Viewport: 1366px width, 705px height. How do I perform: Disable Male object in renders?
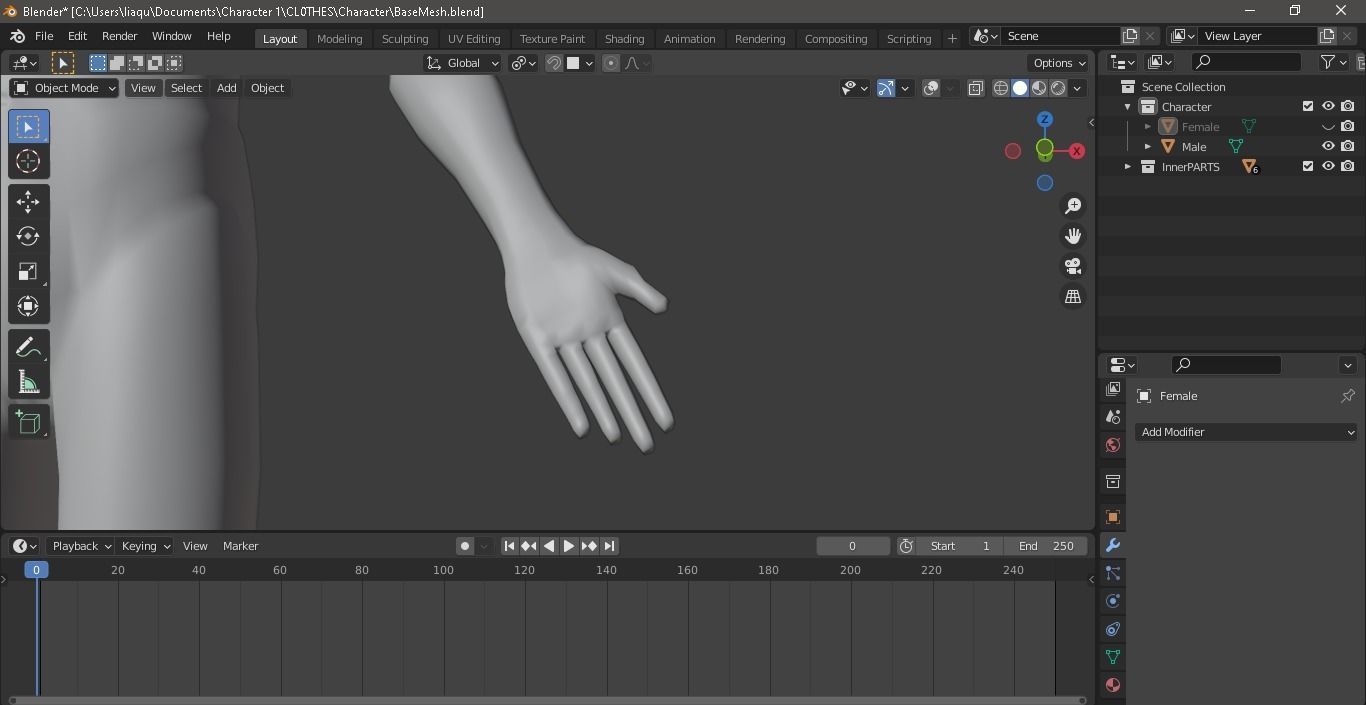1348,146
